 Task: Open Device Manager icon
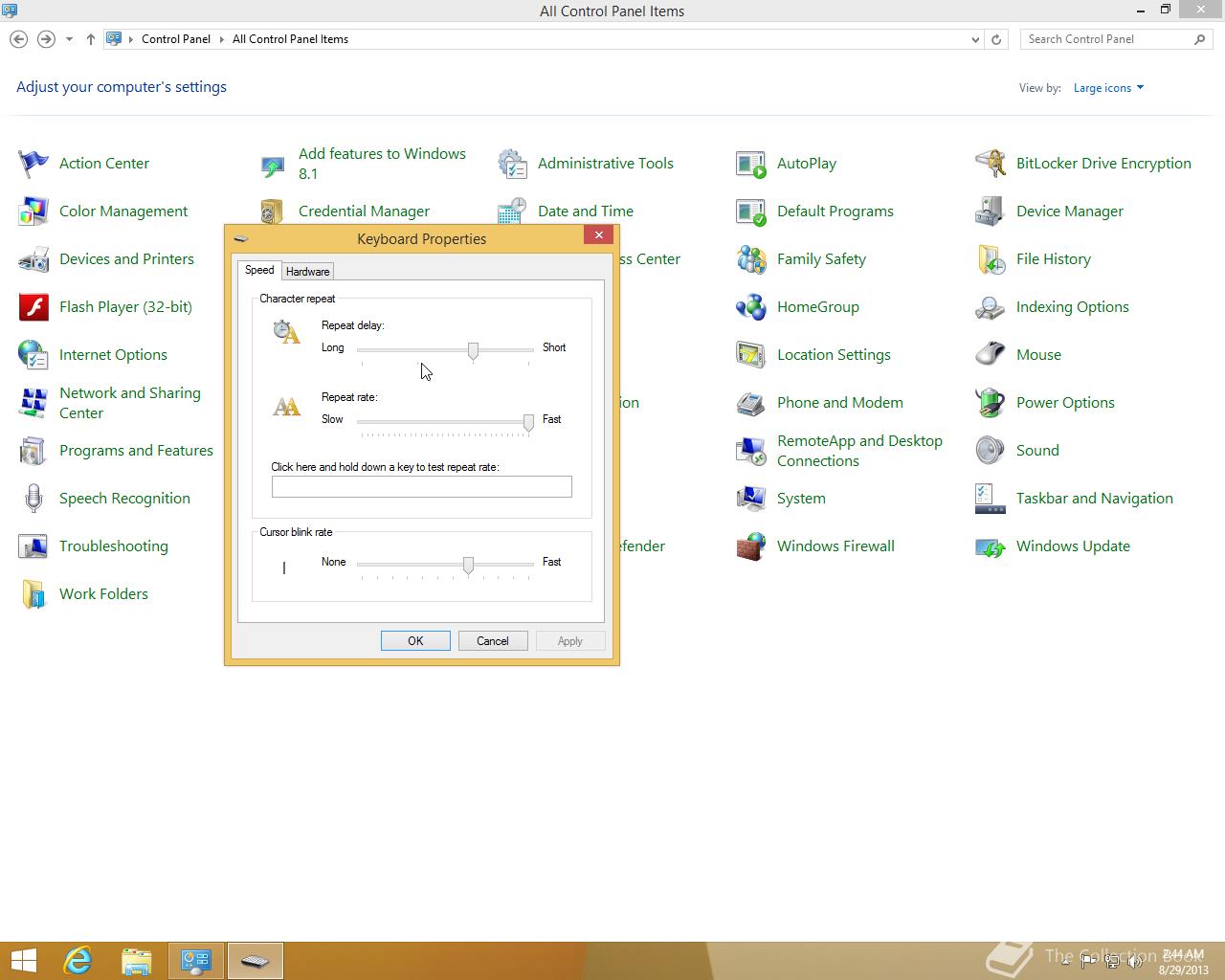[991, 212]
